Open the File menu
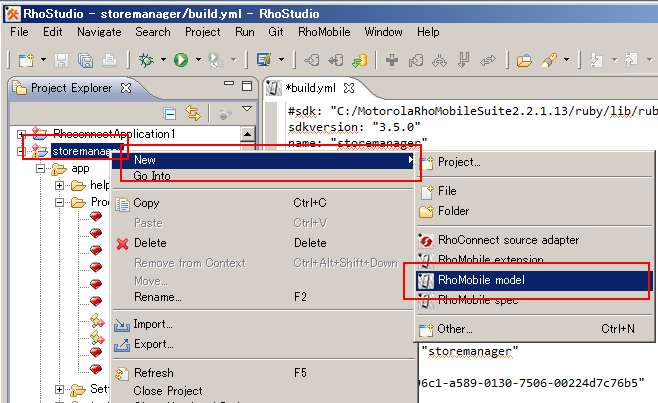The image size is (658, 403). (19, 32)
